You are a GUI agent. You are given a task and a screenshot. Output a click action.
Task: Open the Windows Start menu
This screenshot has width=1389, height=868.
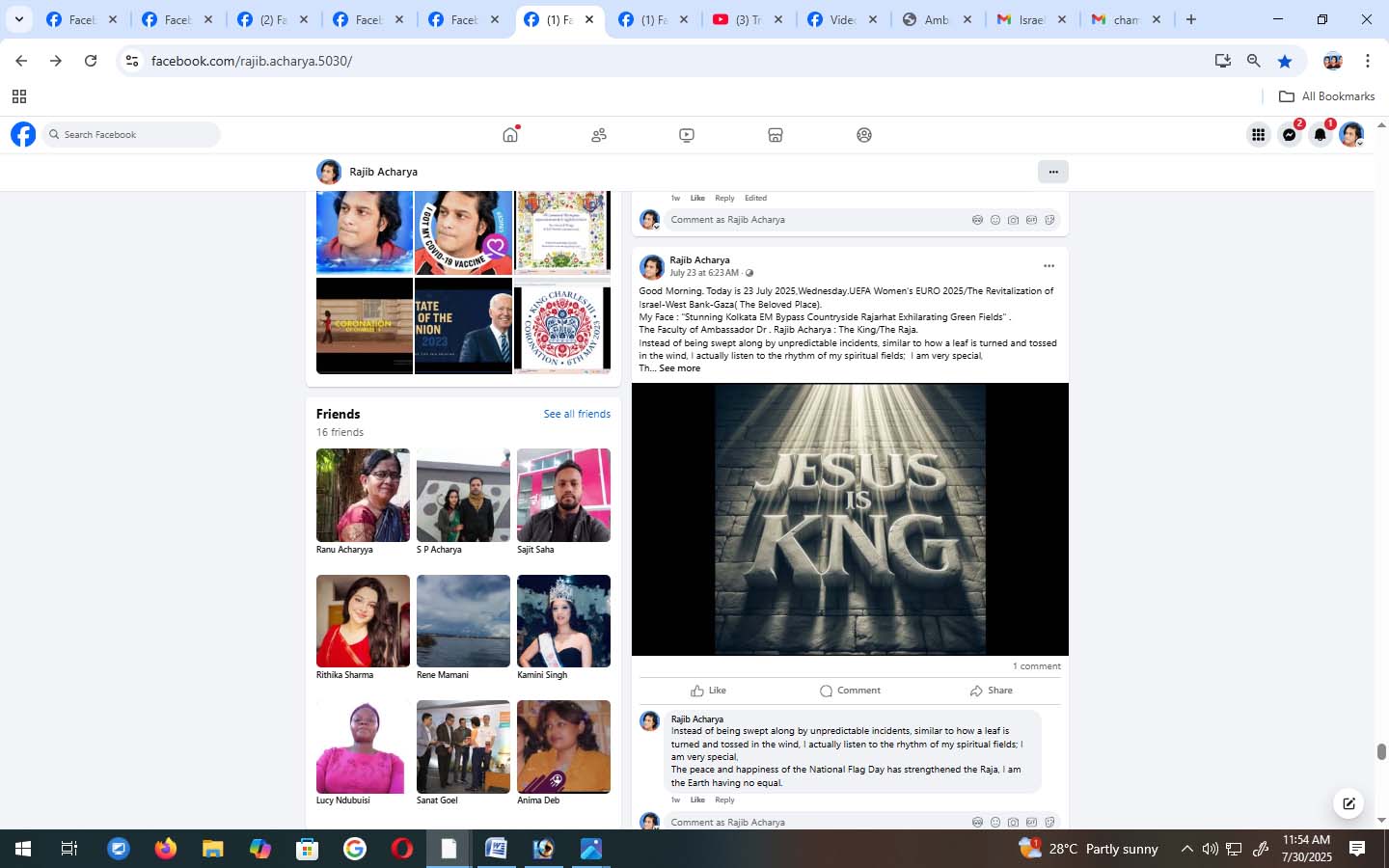23,849
